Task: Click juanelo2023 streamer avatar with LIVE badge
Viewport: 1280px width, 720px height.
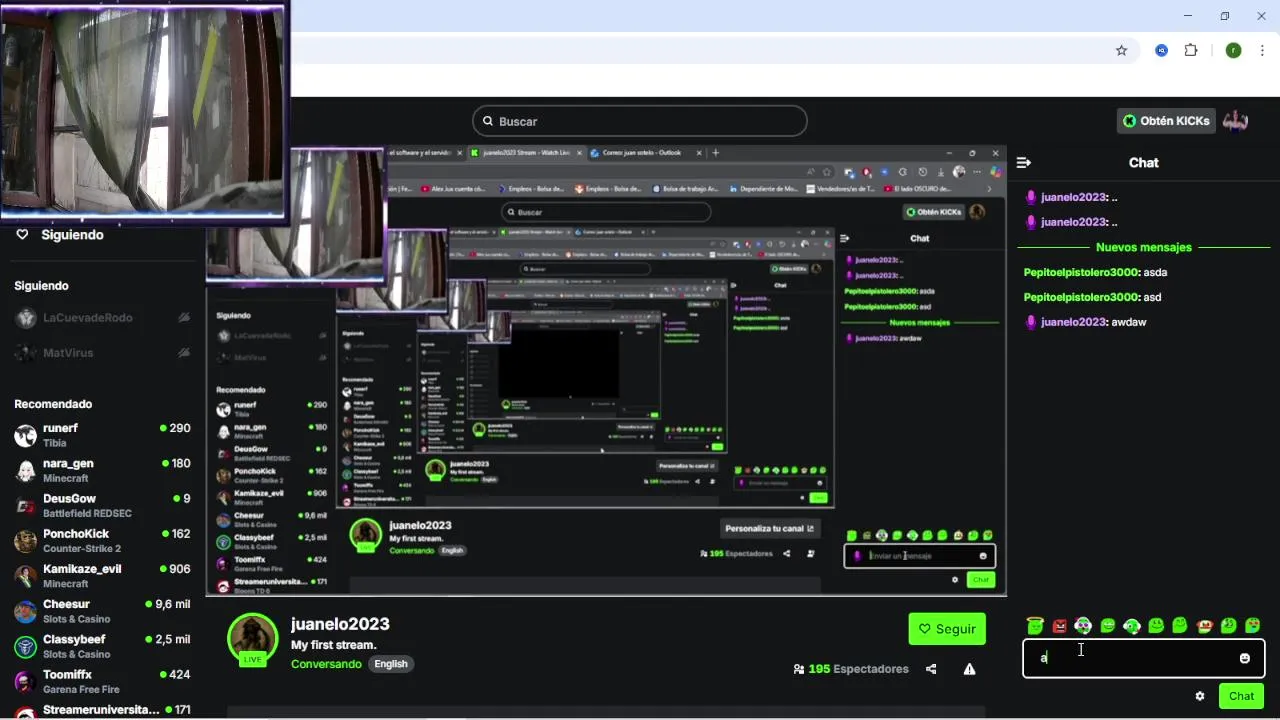Action: [x=252, y=640]
